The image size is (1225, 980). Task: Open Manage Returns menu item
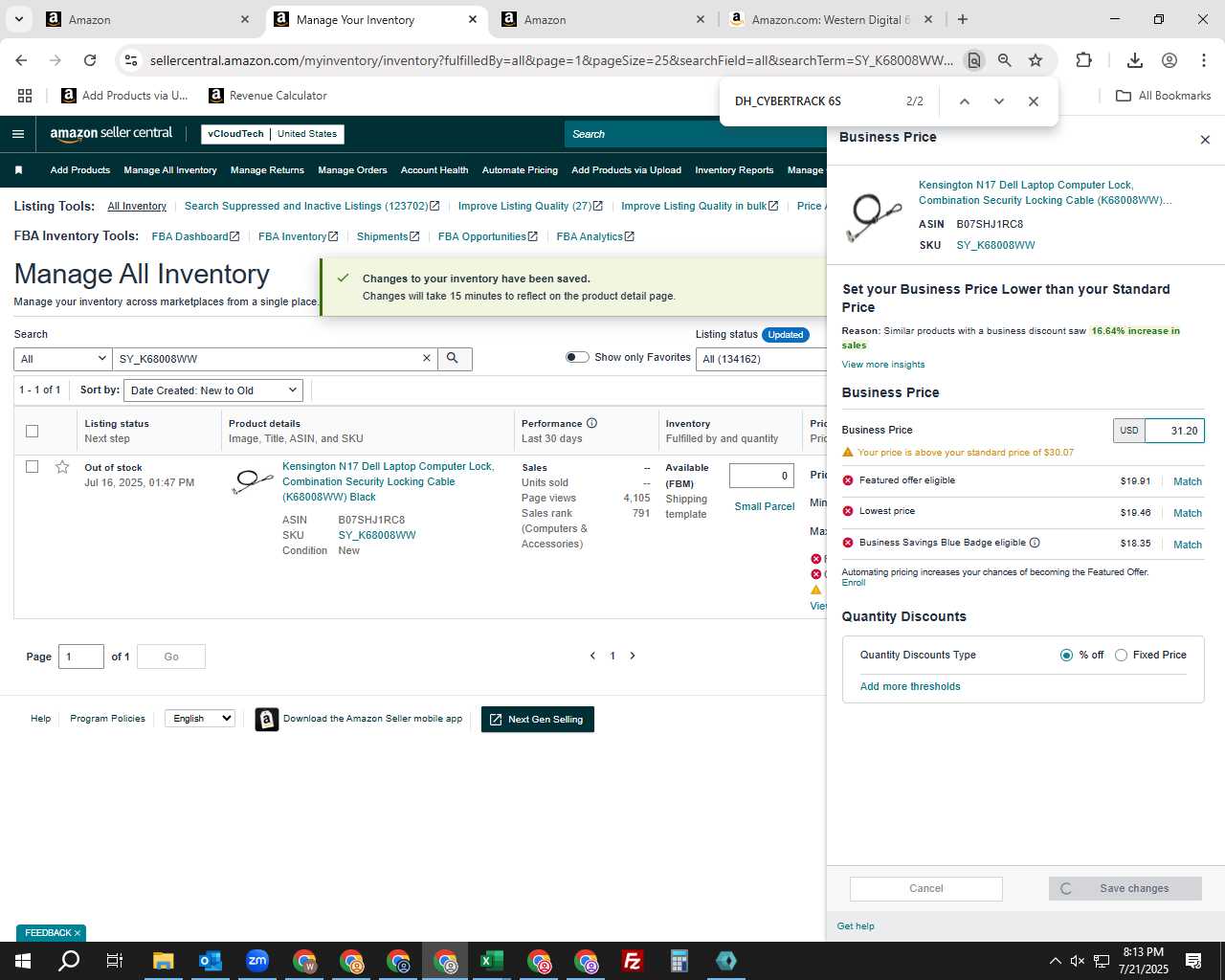[267, 170]
